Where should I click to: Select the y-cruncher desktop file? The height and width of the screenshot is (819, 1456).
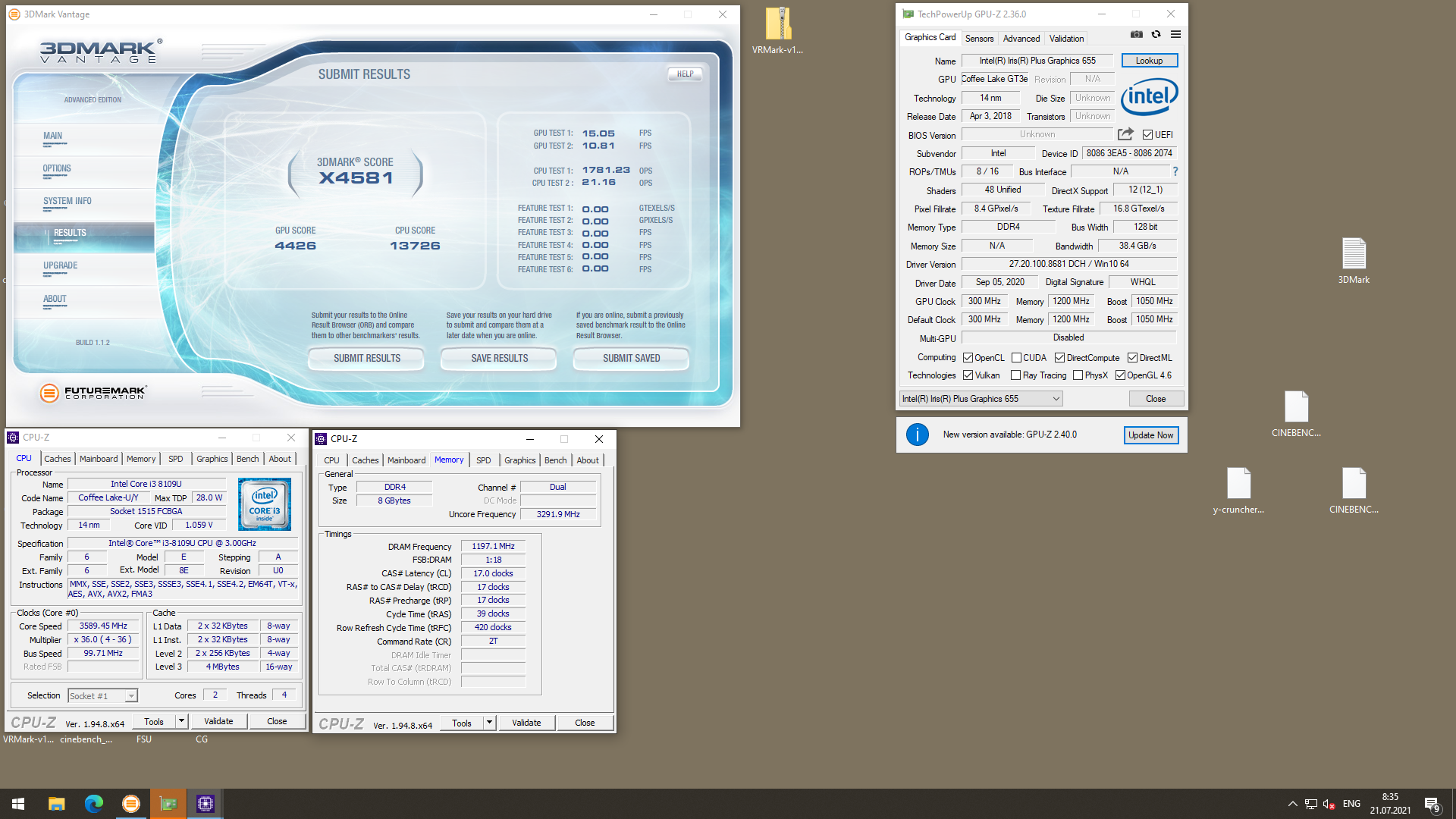(1238, 491)
